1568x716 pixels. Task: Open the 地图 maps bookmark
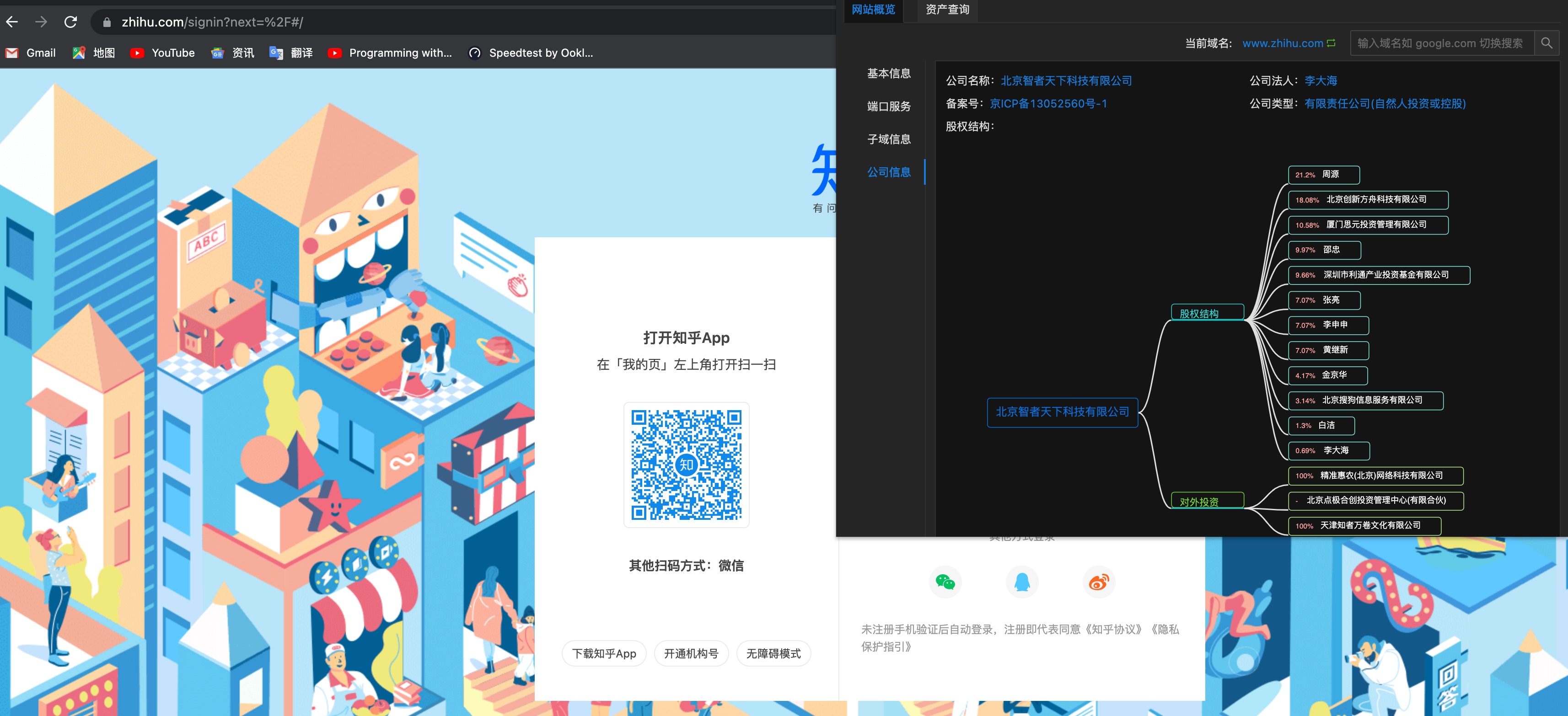pyautogui.click(x=94, y=53)
